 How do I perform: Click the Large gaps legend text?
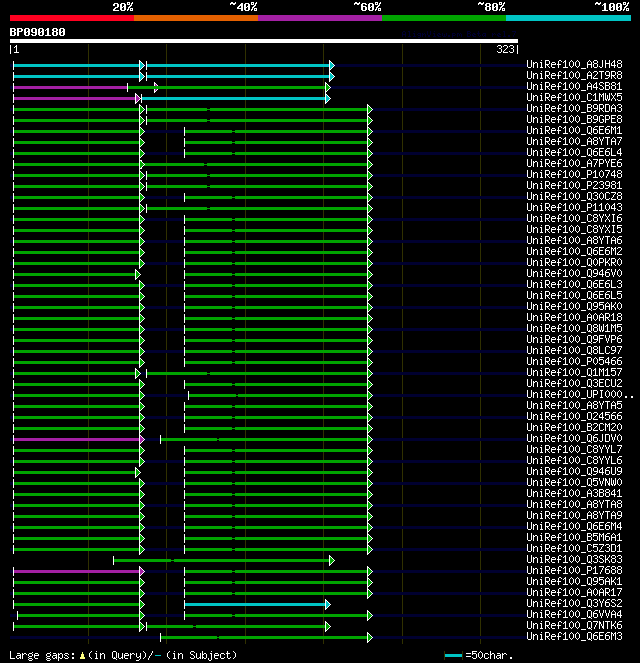click(x=123, y=655)
